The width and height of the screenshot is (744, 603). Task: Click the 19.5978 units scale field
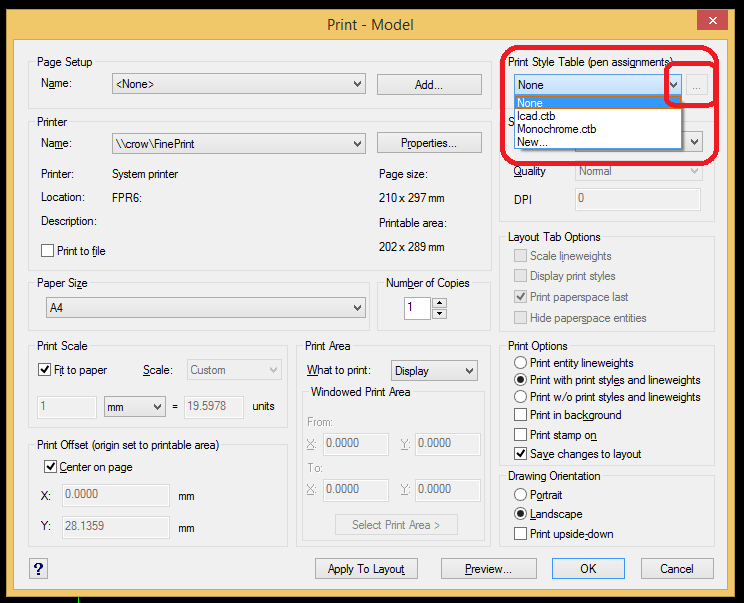[x=214, y=407]
